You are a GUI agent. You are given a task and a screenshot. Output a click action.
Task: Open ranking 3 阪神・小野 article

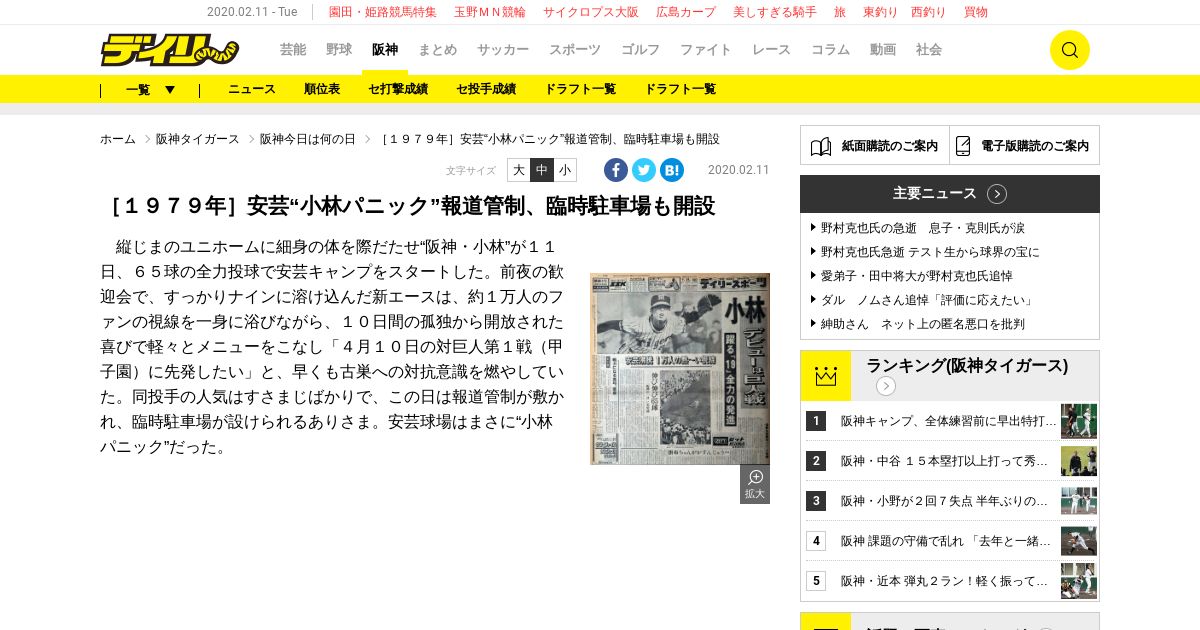pos(945,501)
